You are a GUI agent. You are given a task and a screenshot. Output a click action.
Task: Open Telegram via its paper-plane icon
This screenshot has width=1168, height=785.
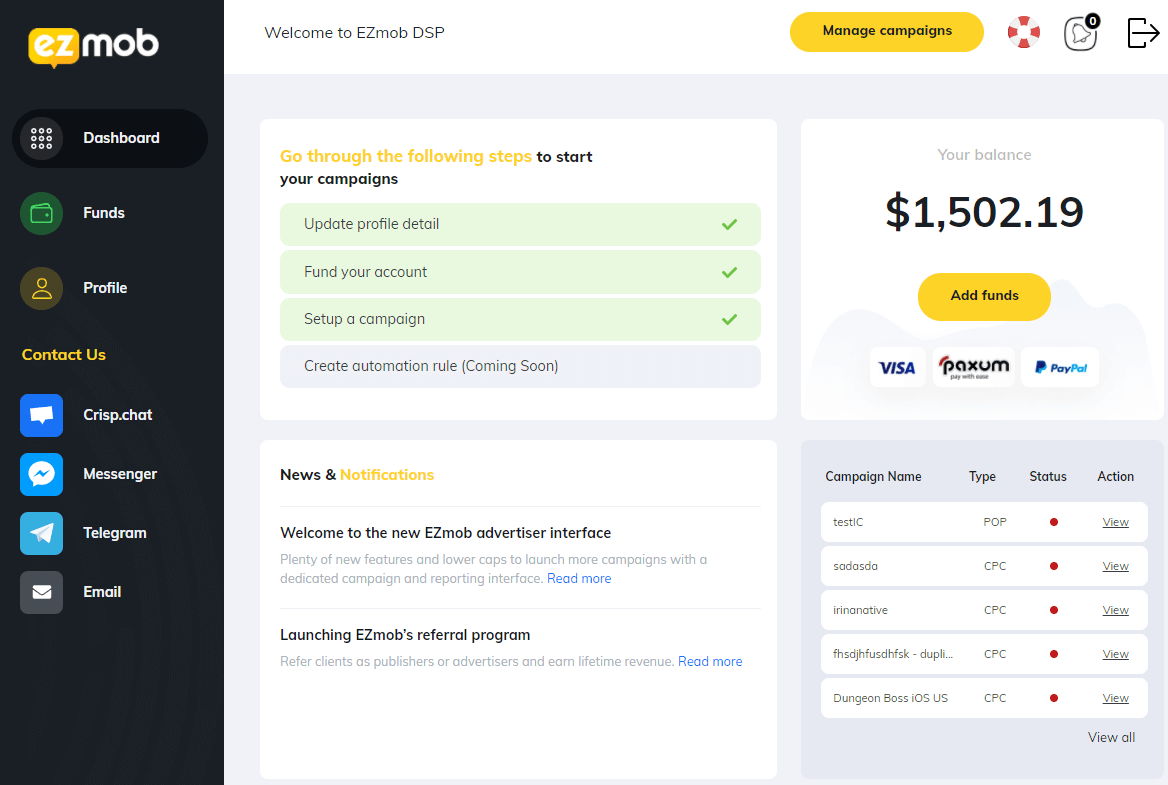click(x=41, y=532)
